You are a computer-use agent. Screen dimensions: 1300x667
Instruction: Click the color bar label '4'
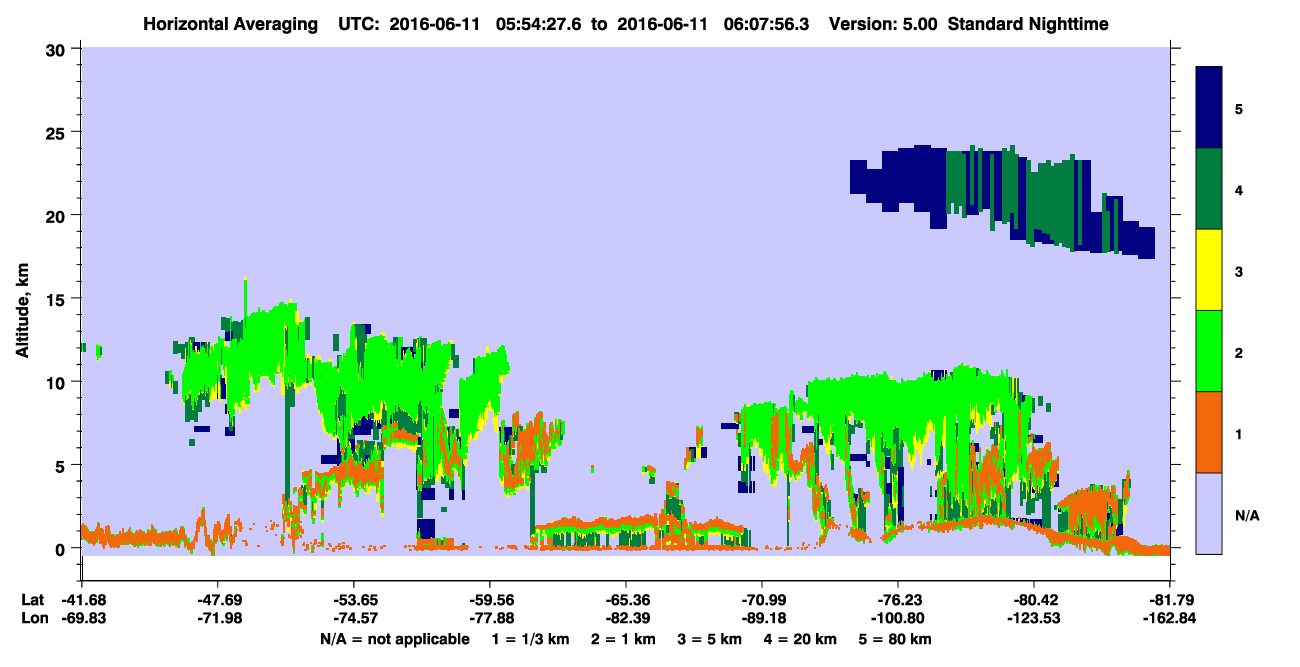click(1239, 189)
